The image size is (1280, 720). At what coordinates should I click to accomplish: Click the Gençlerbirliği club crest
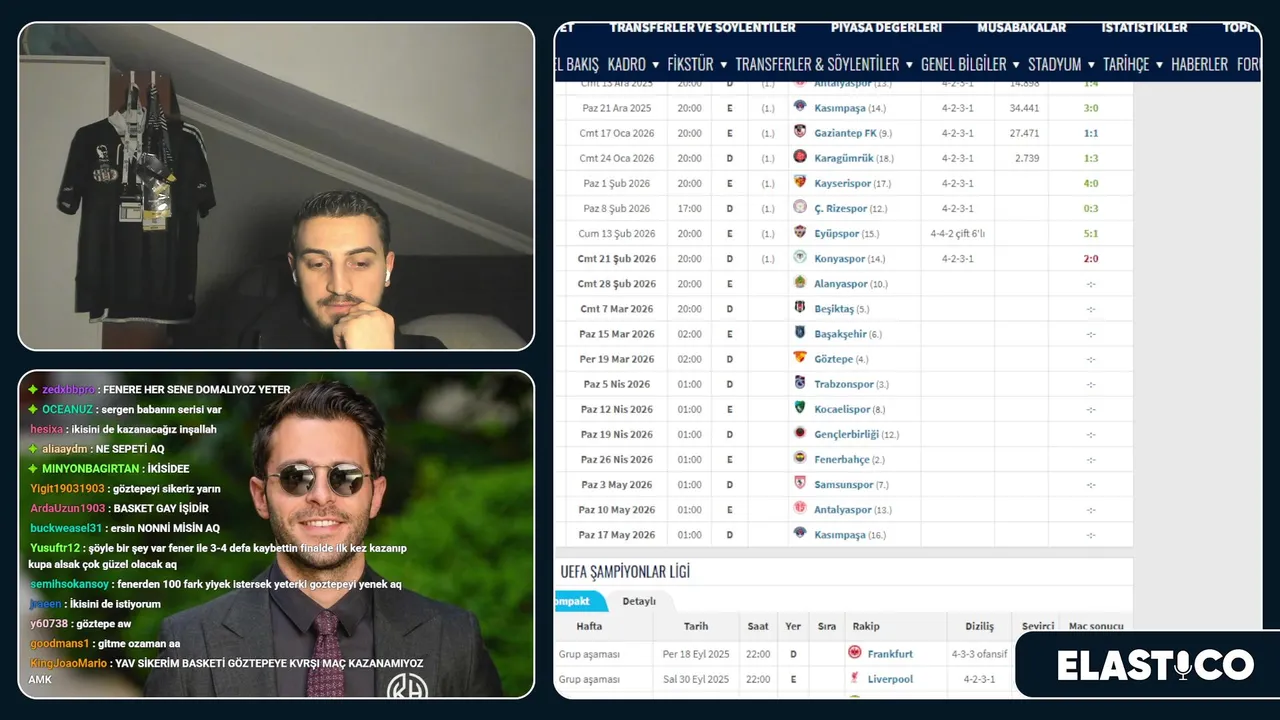coord(800,433)
